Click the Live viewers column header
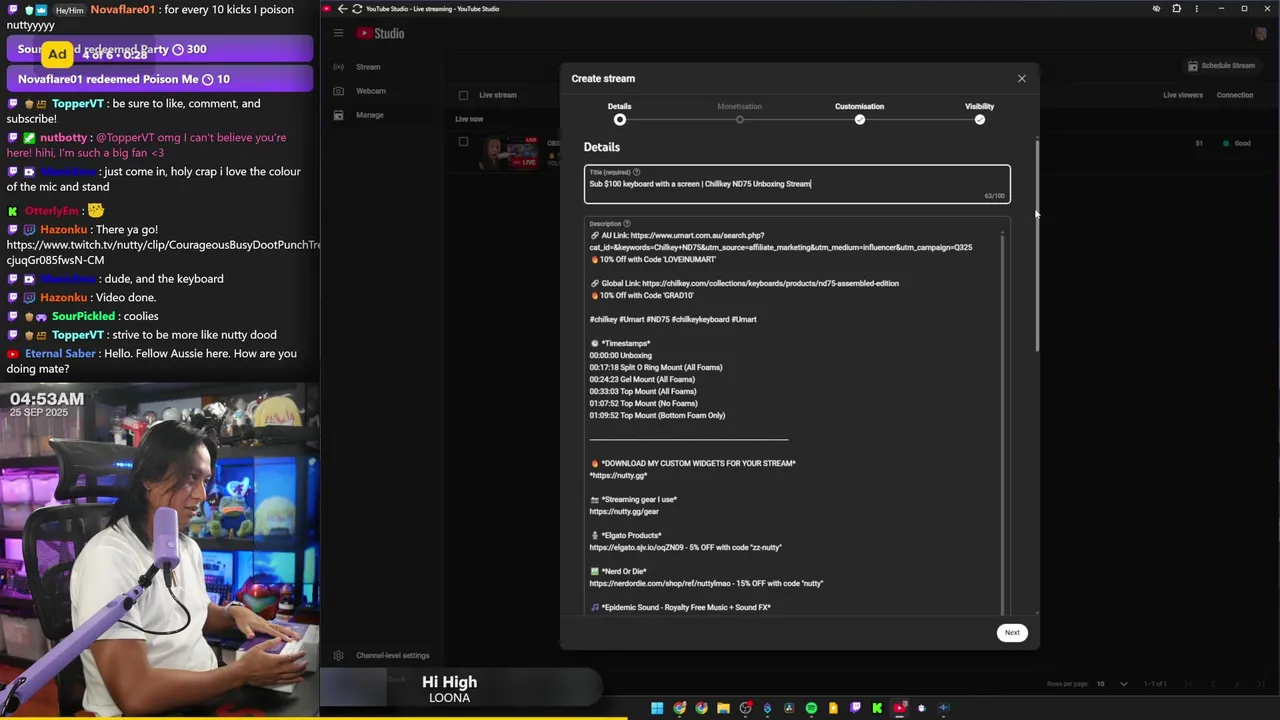 click(x=1183, y=95)
